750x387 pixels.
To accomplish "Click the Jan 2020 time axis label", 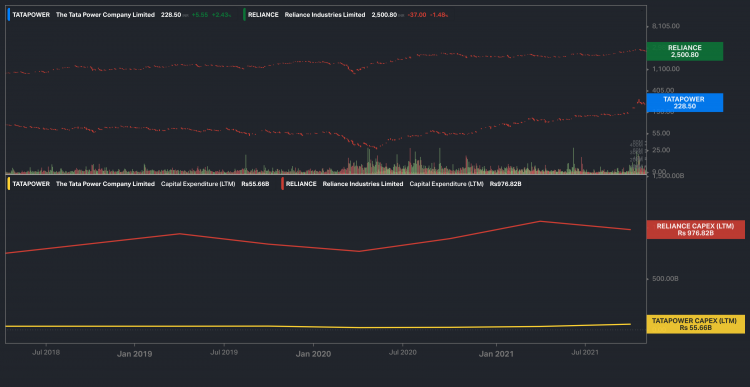I will [313, 354].
